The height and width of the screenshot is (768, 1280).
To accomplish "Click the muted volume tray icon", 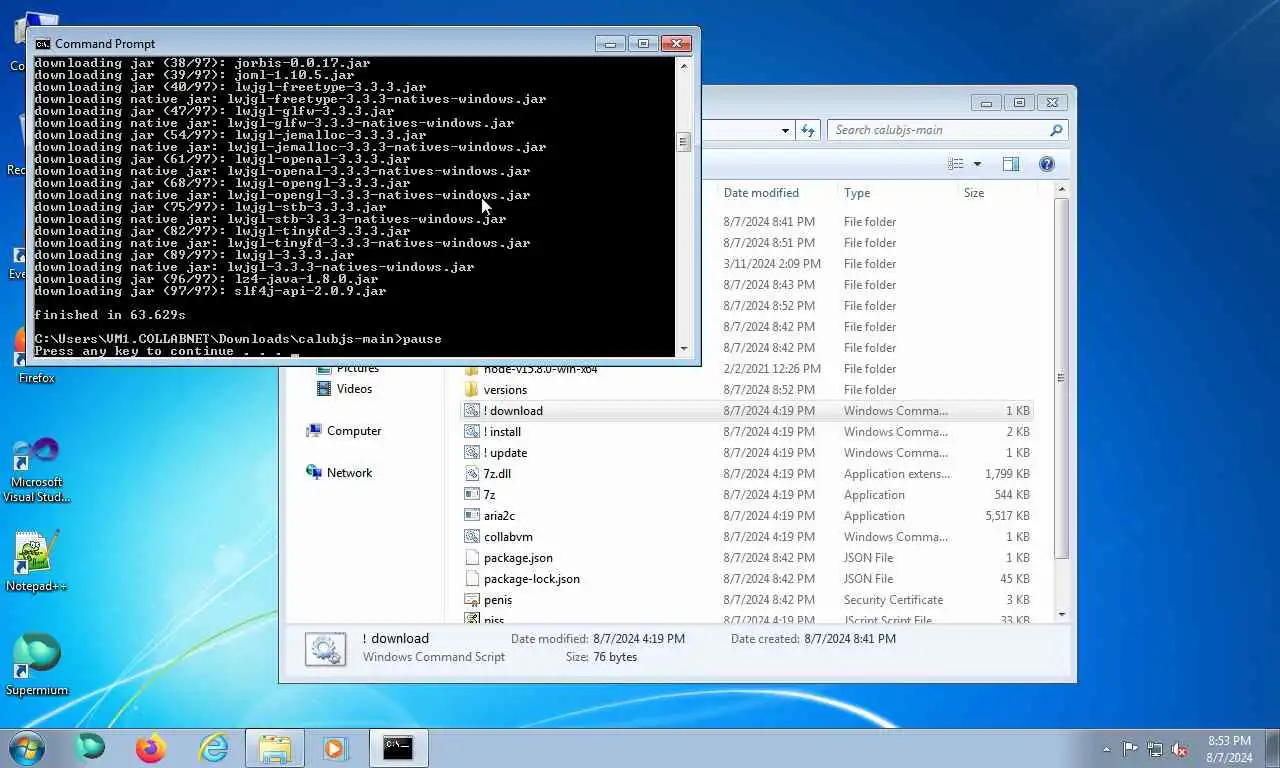I will (x=1180, y=748).
